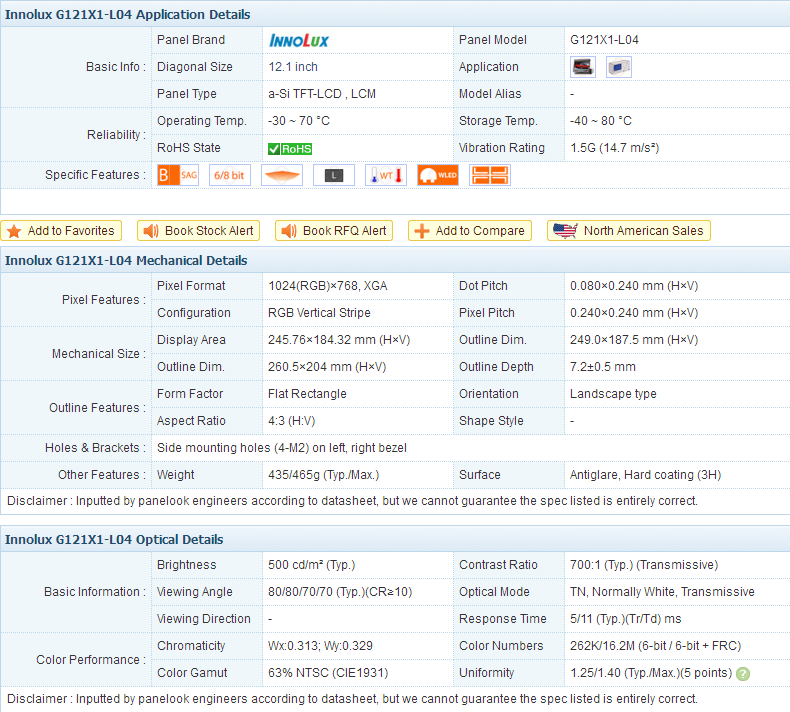Click the orange four-bracket grid feature icon
This screenshot has height=712, width=790.
(x=490, y=175)
